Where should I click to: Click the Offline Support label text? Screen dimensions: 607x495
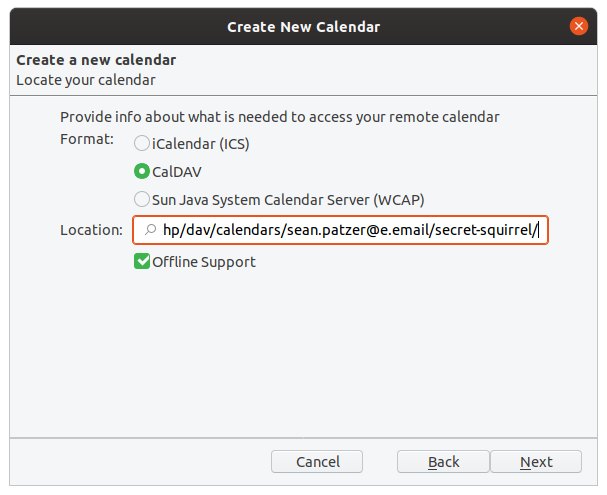click(204, 262)
